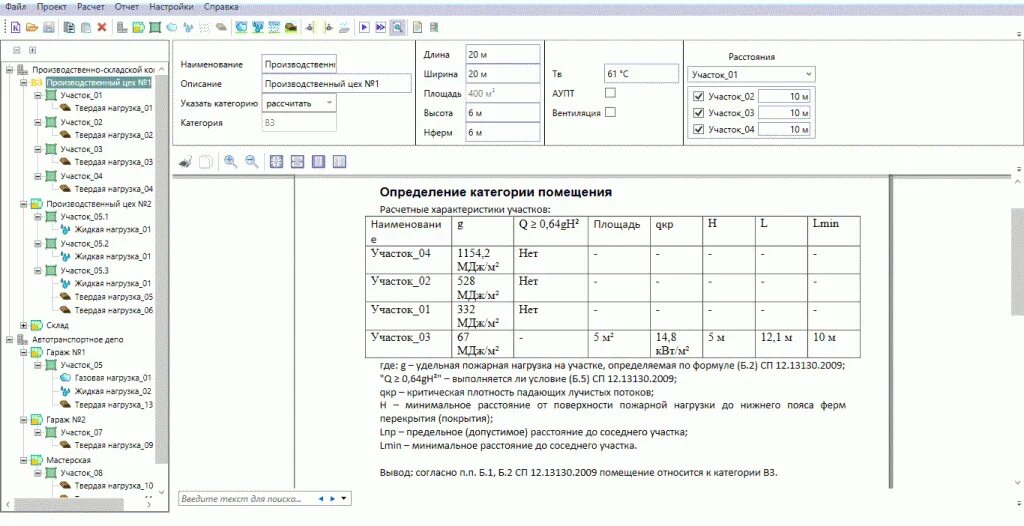Collapse the Участок_05.3 tree node
This screenshot has width=1024, height=526.
38,271
